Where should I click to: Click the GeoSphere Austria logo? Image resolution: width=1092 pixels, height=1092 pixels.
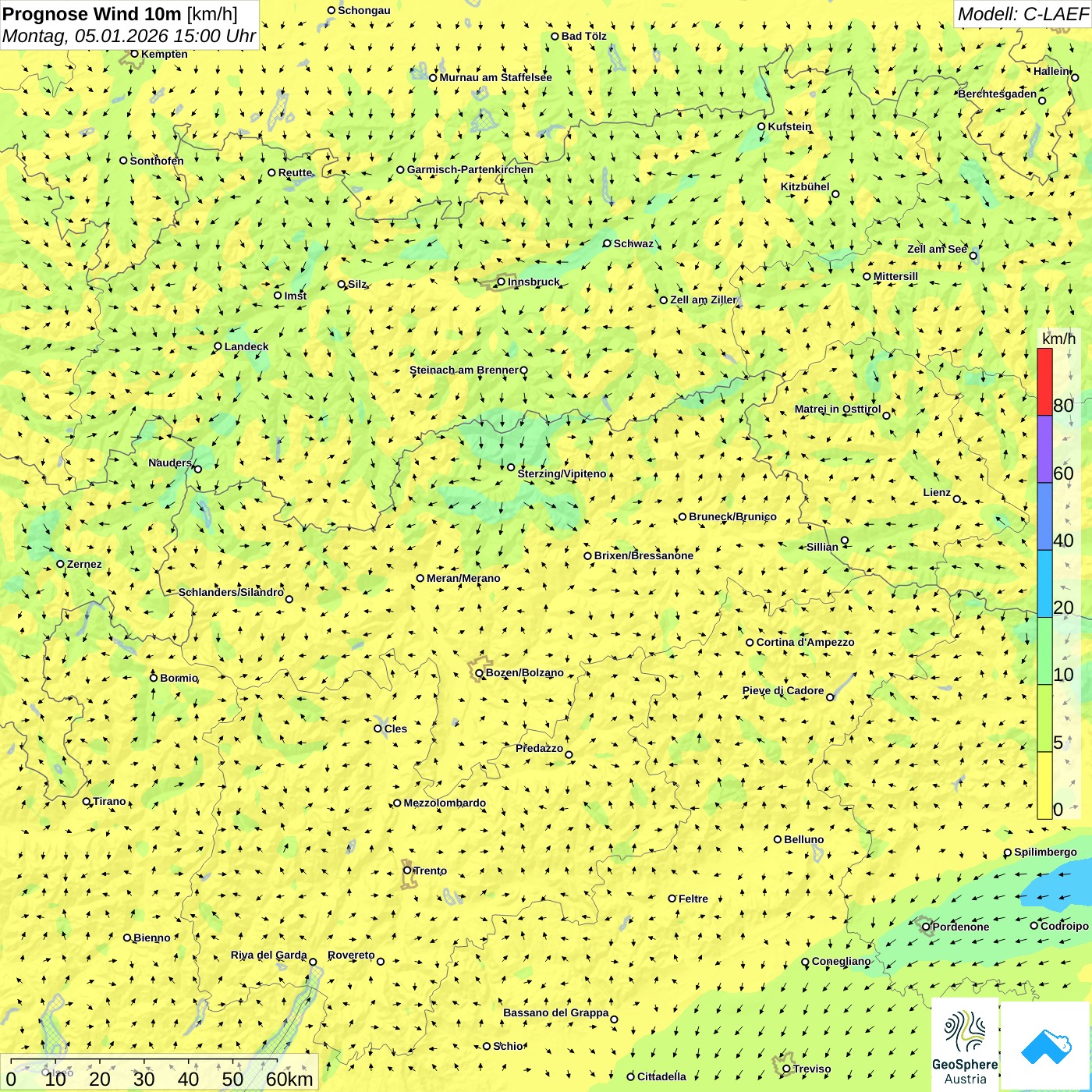(965, 1045)
